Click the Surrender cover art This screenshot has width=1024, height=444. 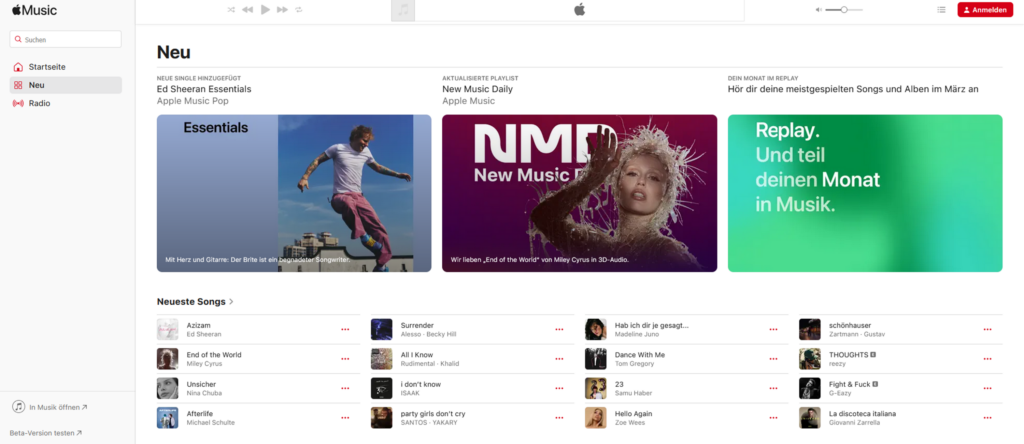click(381, 329)
